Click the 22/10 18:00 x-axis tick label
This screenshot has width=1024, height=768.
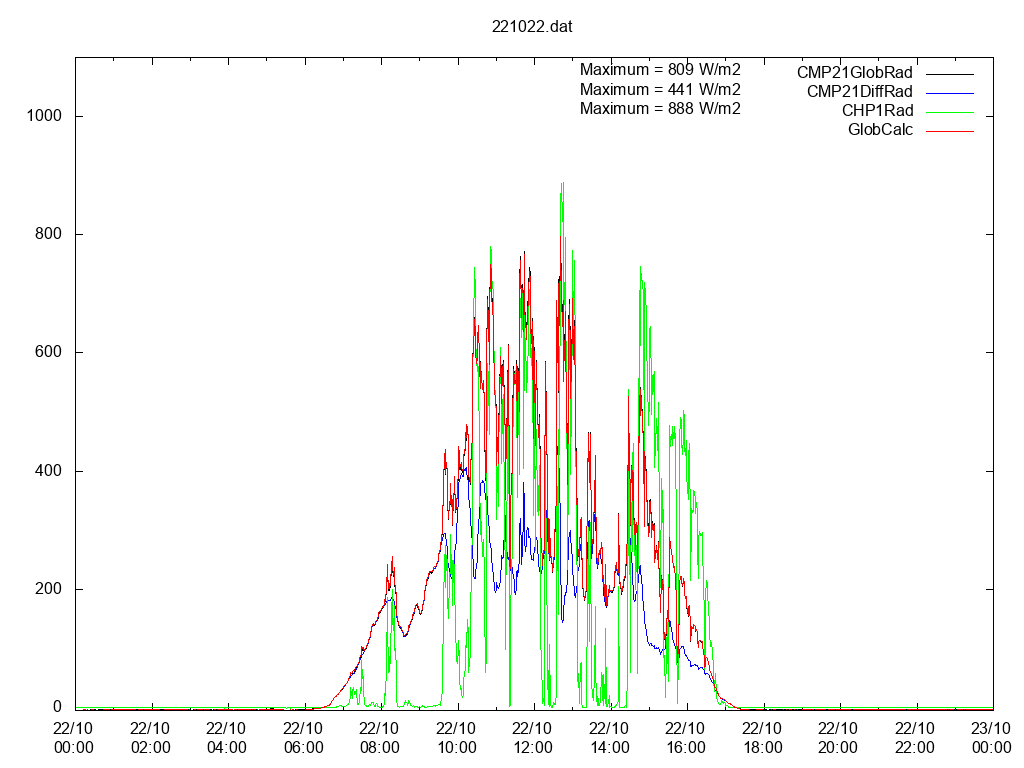[x=762, y=738]
